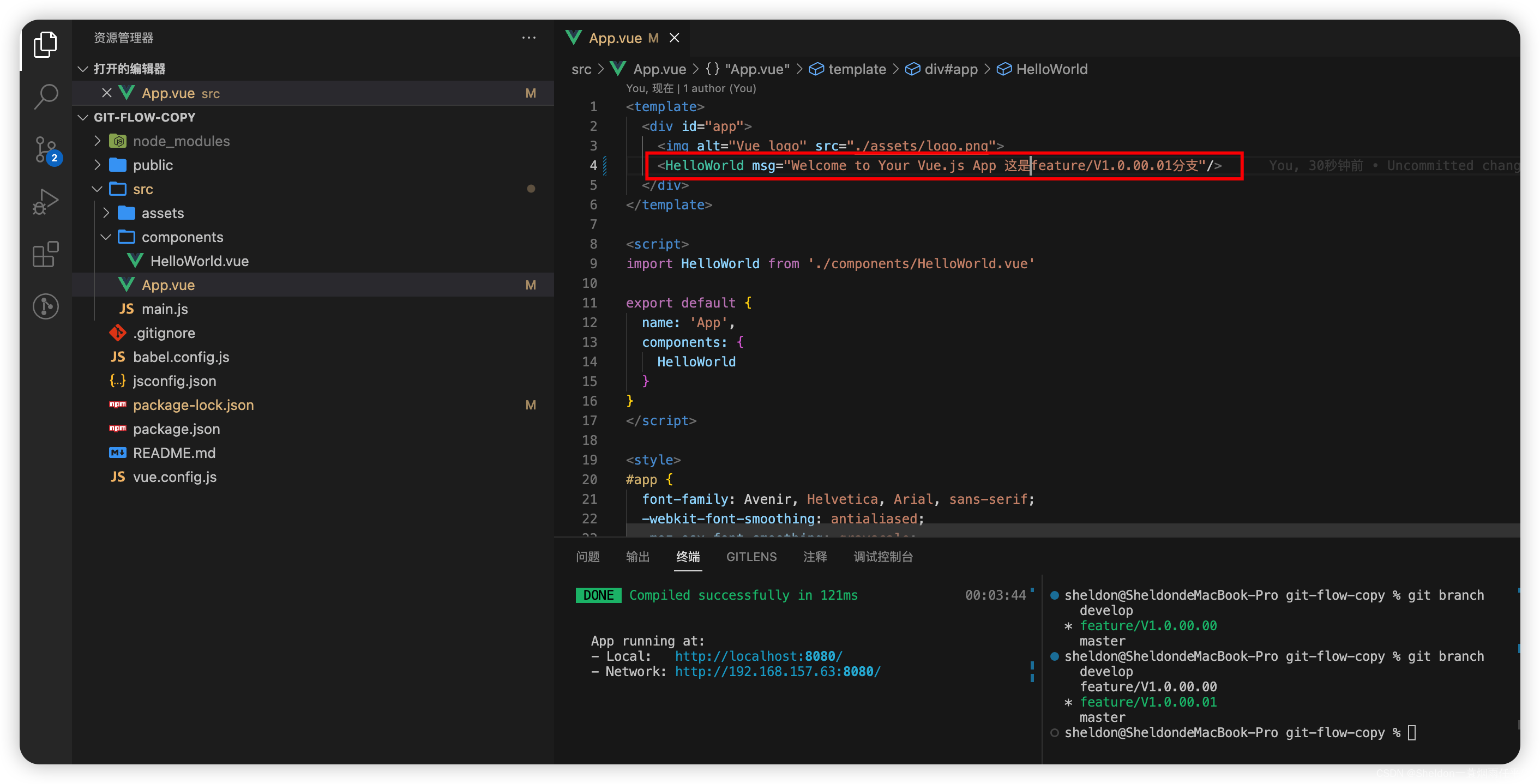
Task: Collapse the src folder
Action: [x=98, y=189]
